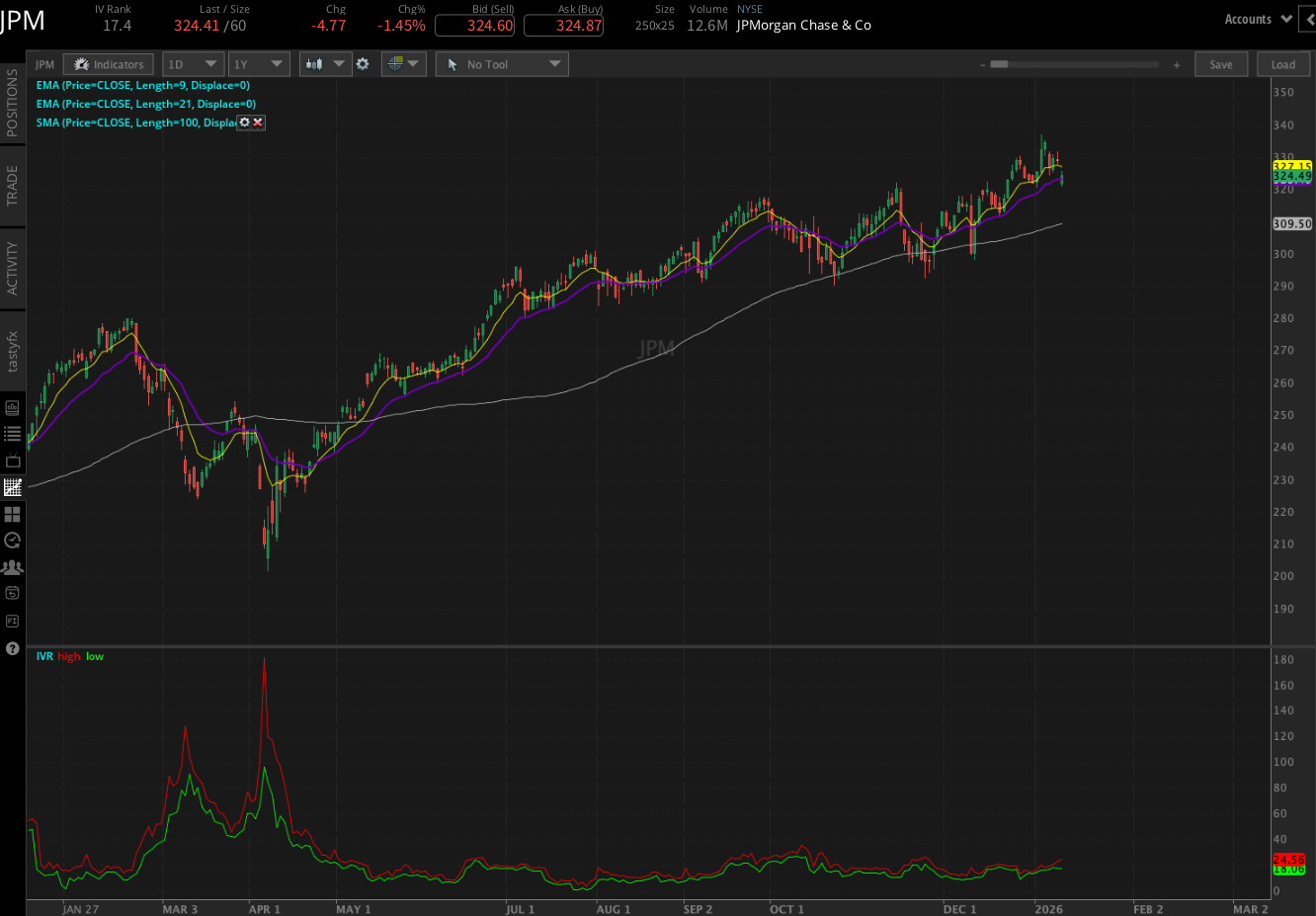Open the chart settings gear icon
The image size is (1316, 916).
(362, 63)
